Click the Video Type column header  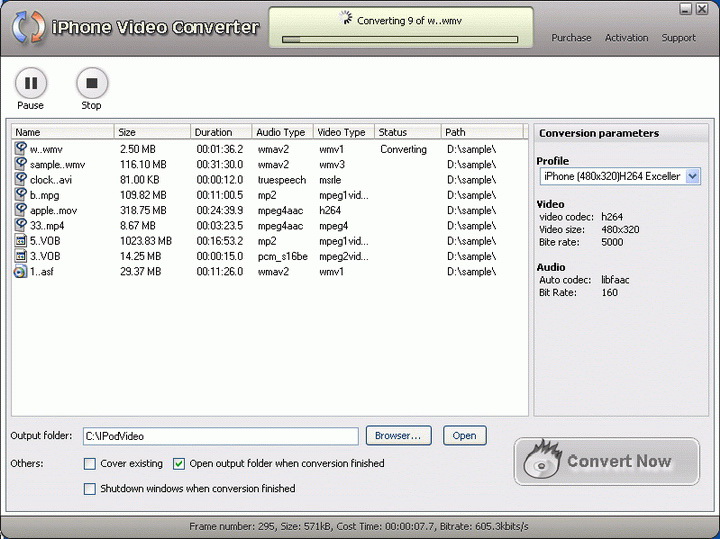[344, 132]
